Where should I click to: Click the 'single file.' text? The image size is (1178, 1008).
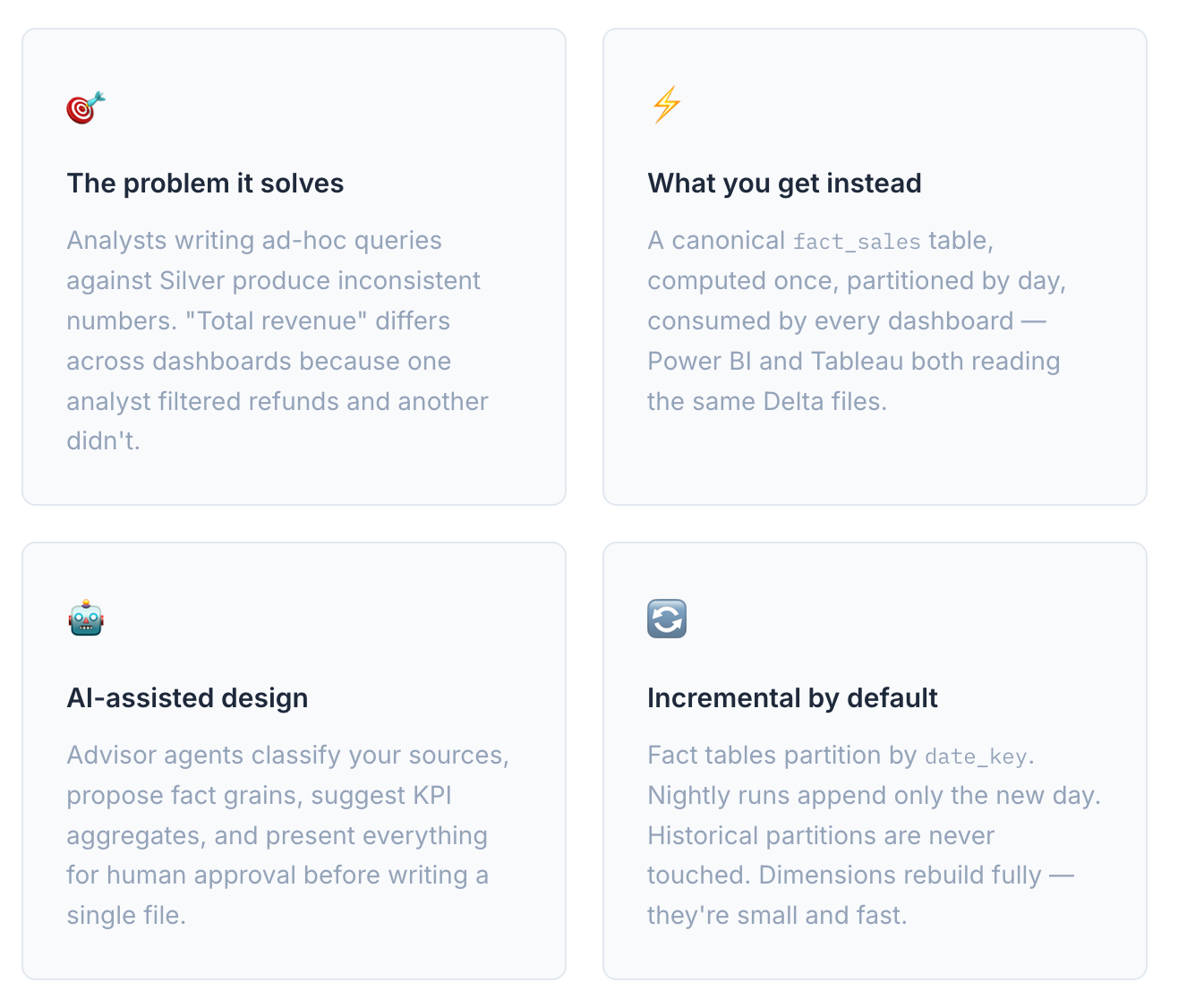click(126, 915)
